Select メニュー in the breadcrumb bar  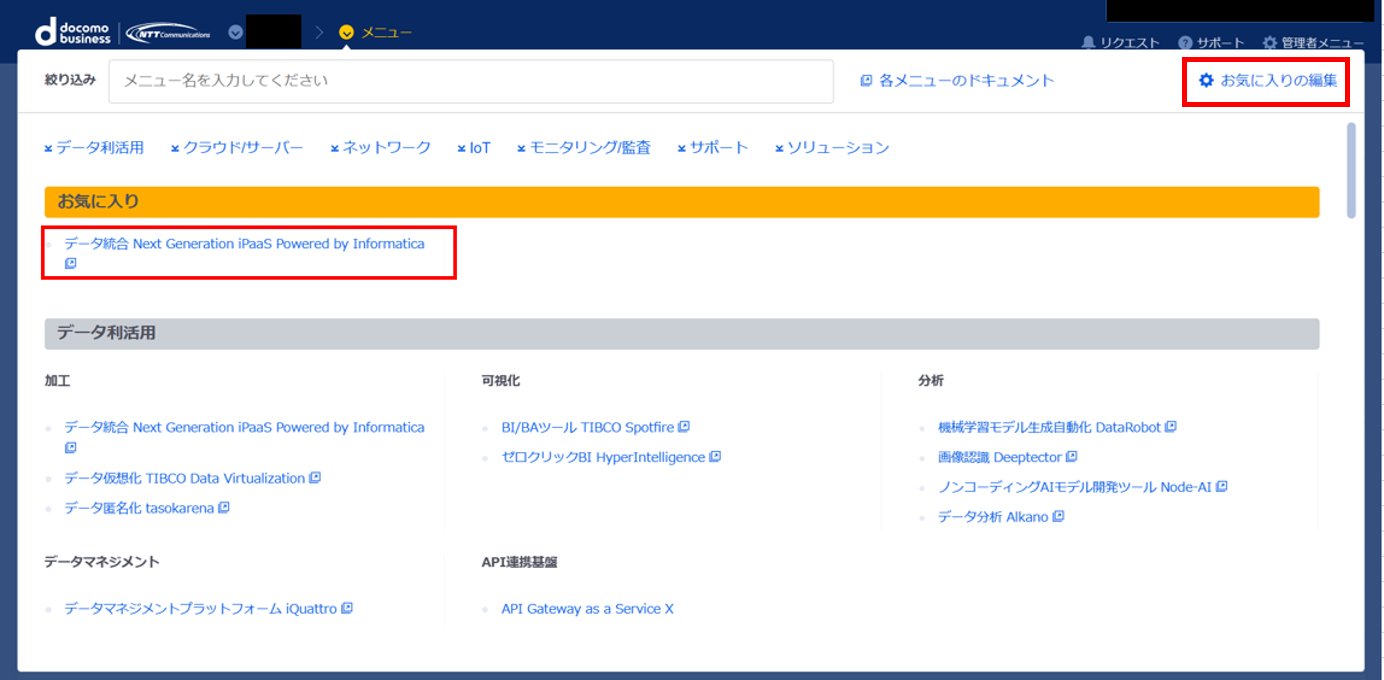[388, 31]
